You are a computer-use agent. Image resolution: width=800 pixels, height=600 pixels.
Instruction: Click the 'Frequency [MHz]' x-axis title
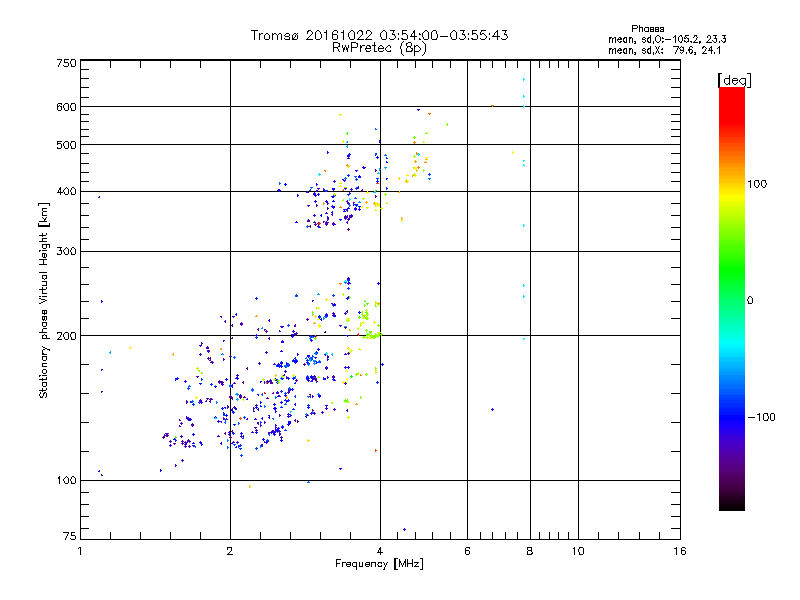[379, 564]
